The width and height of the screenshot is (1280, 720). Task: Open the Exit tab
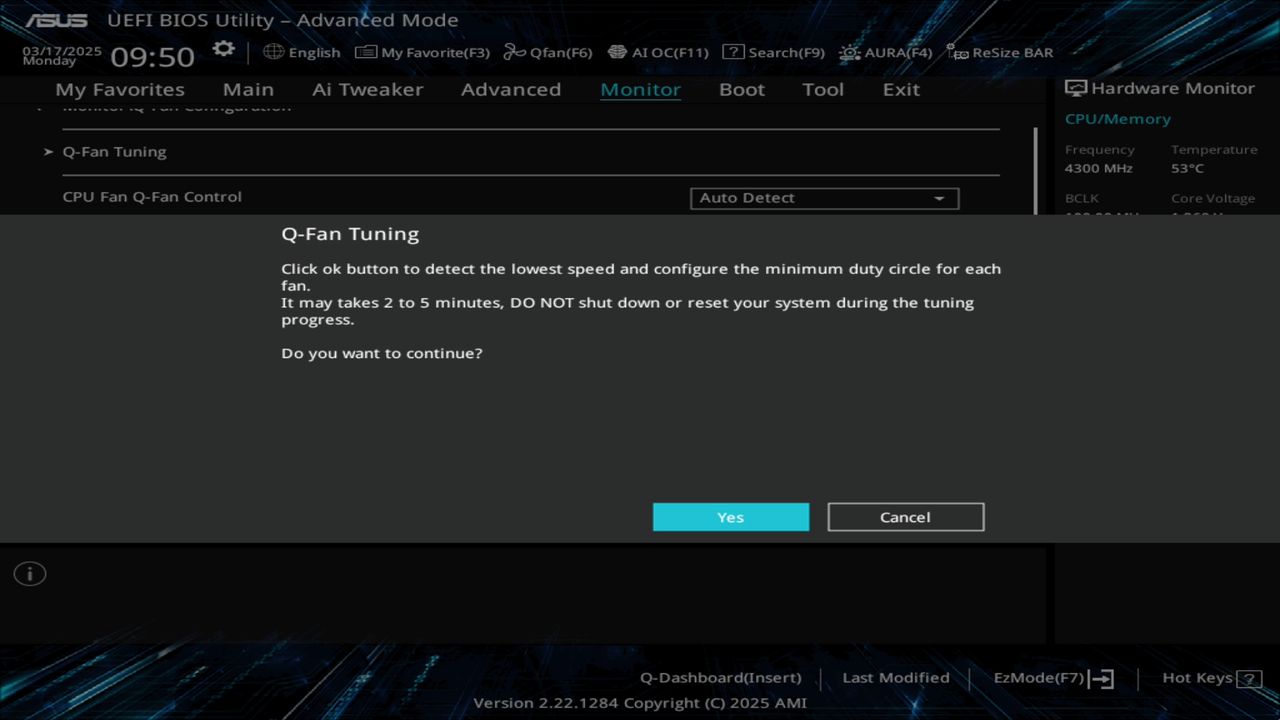pyautogui.click(x=901, y=89)
